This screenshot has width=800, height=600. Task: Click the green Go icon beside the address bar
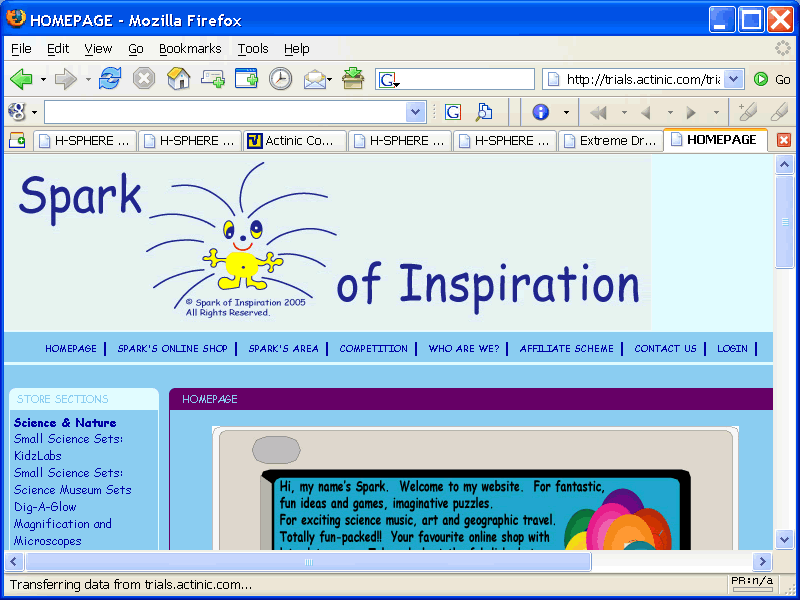pyautogui.click(x=761, y=79)
